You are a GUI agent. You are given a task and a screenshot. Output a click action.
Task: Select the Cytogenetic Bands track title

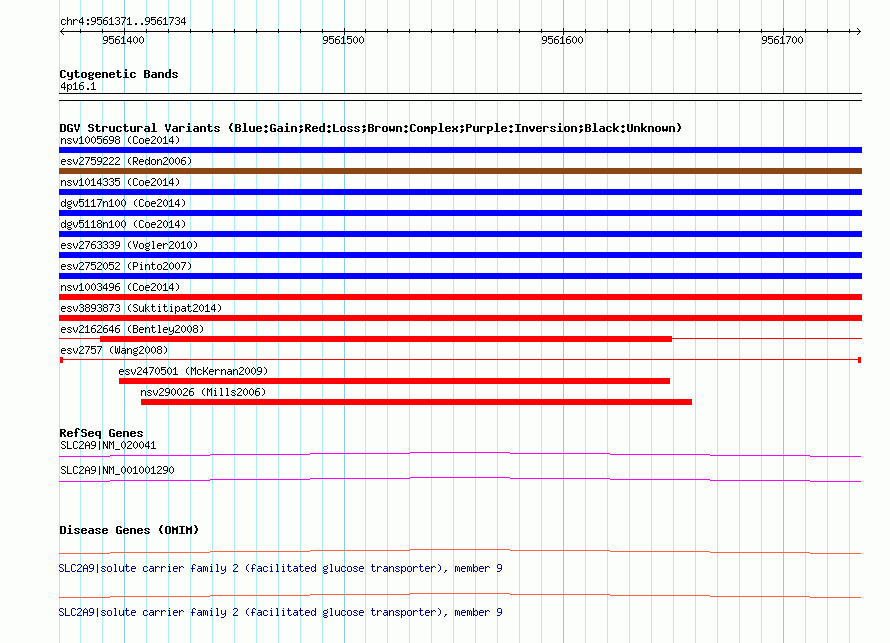pos(119,74)
